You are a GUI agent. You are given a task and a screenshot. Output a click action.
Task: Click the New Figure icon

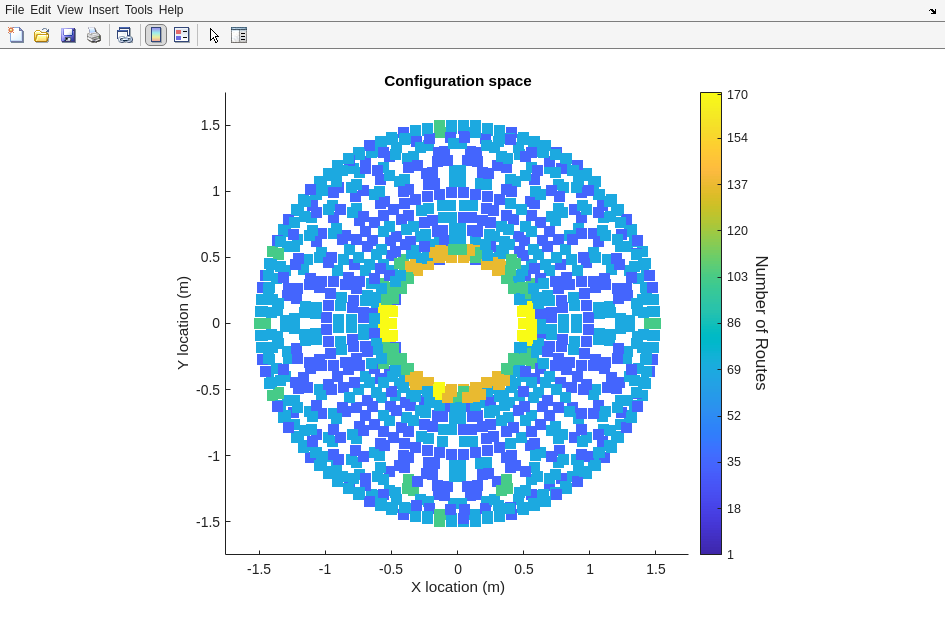pyautogui.click(x=16, y=35)
